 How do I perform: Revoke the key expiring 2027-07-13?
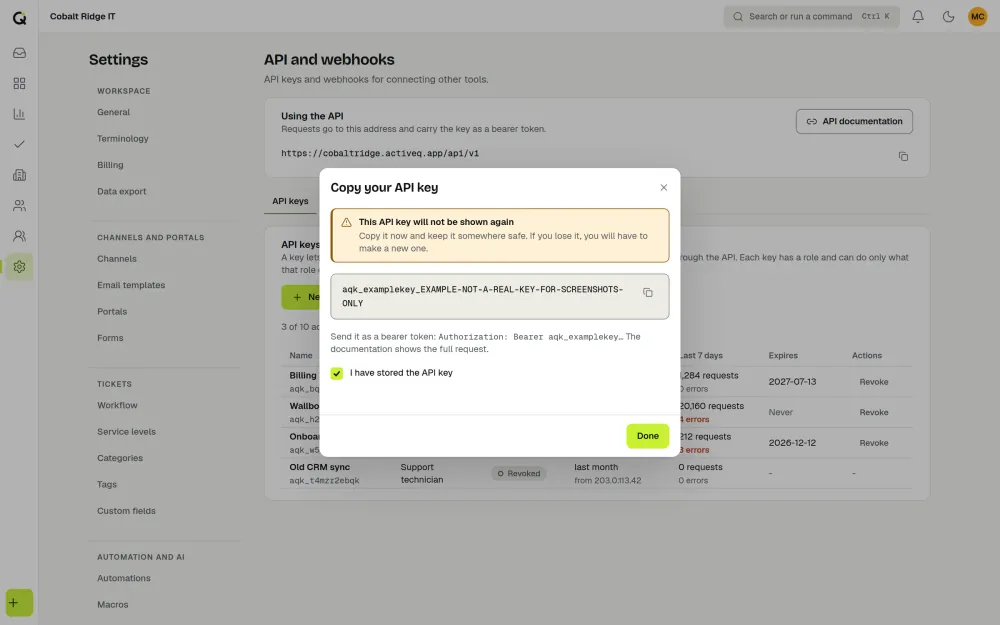(x=873, y=382)
